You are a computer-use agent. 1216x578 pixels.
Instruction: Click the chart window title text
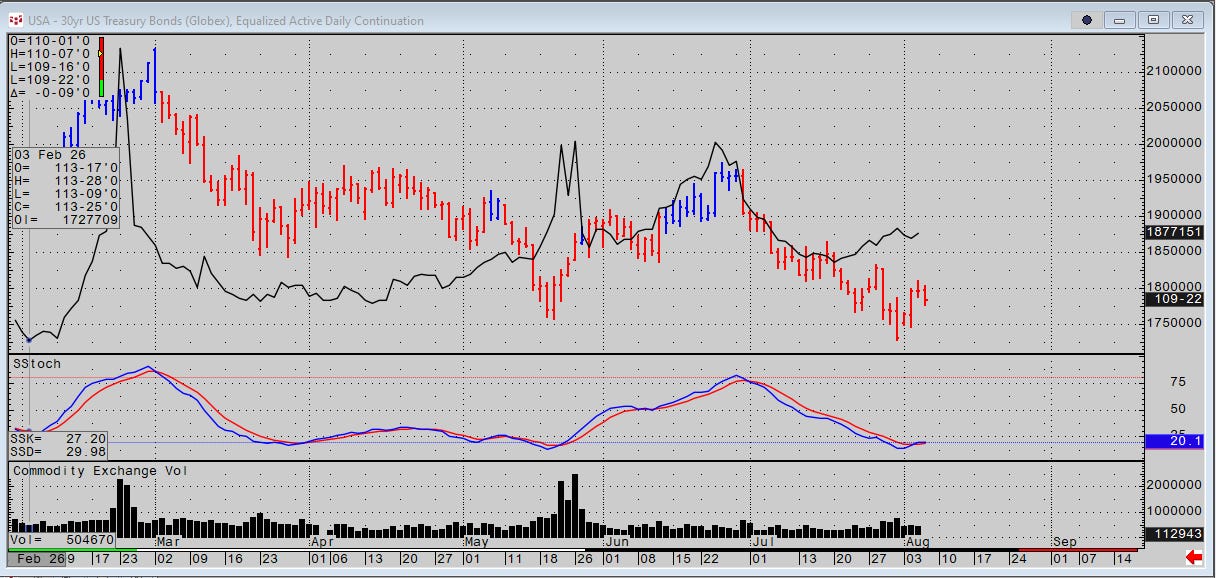[x=227, y=20]
